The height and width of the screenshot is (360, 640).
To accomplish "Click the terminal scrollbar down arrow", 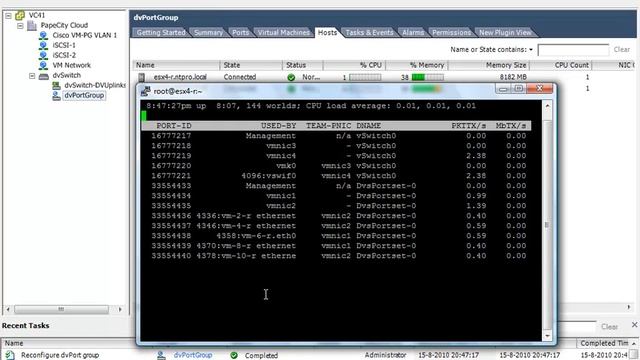I will [x=547, y=336].
